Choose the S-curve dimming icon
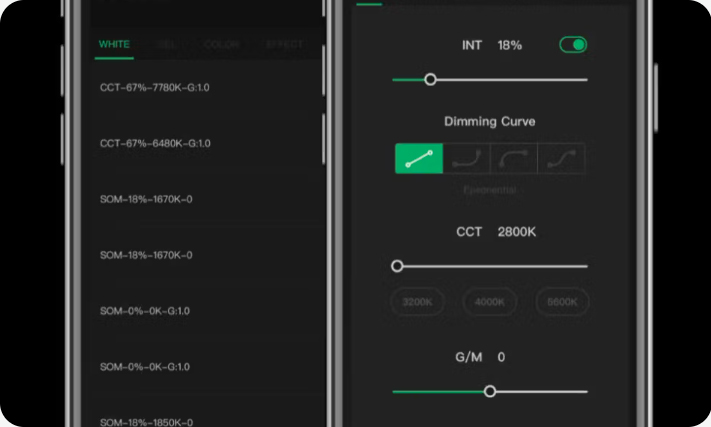This screenshot has height=427, width=711. click(x=561, y=158)
